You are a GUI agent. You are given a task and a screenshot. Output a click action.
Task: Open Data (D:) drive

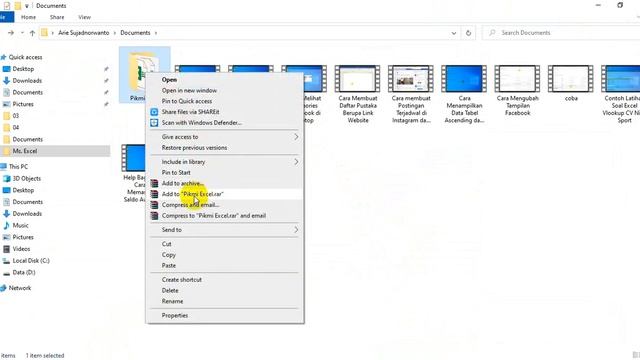[24, 272]
